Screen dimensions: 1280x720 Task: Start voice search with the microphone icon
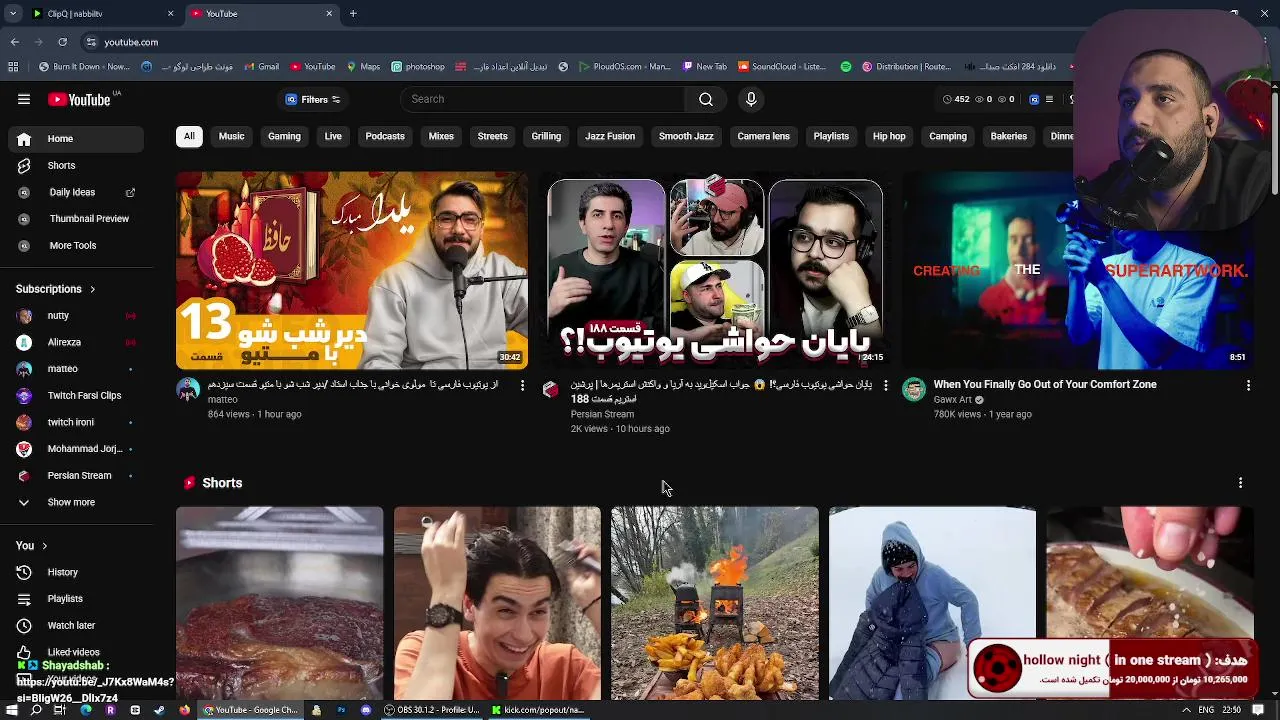[x=751, y=99]
